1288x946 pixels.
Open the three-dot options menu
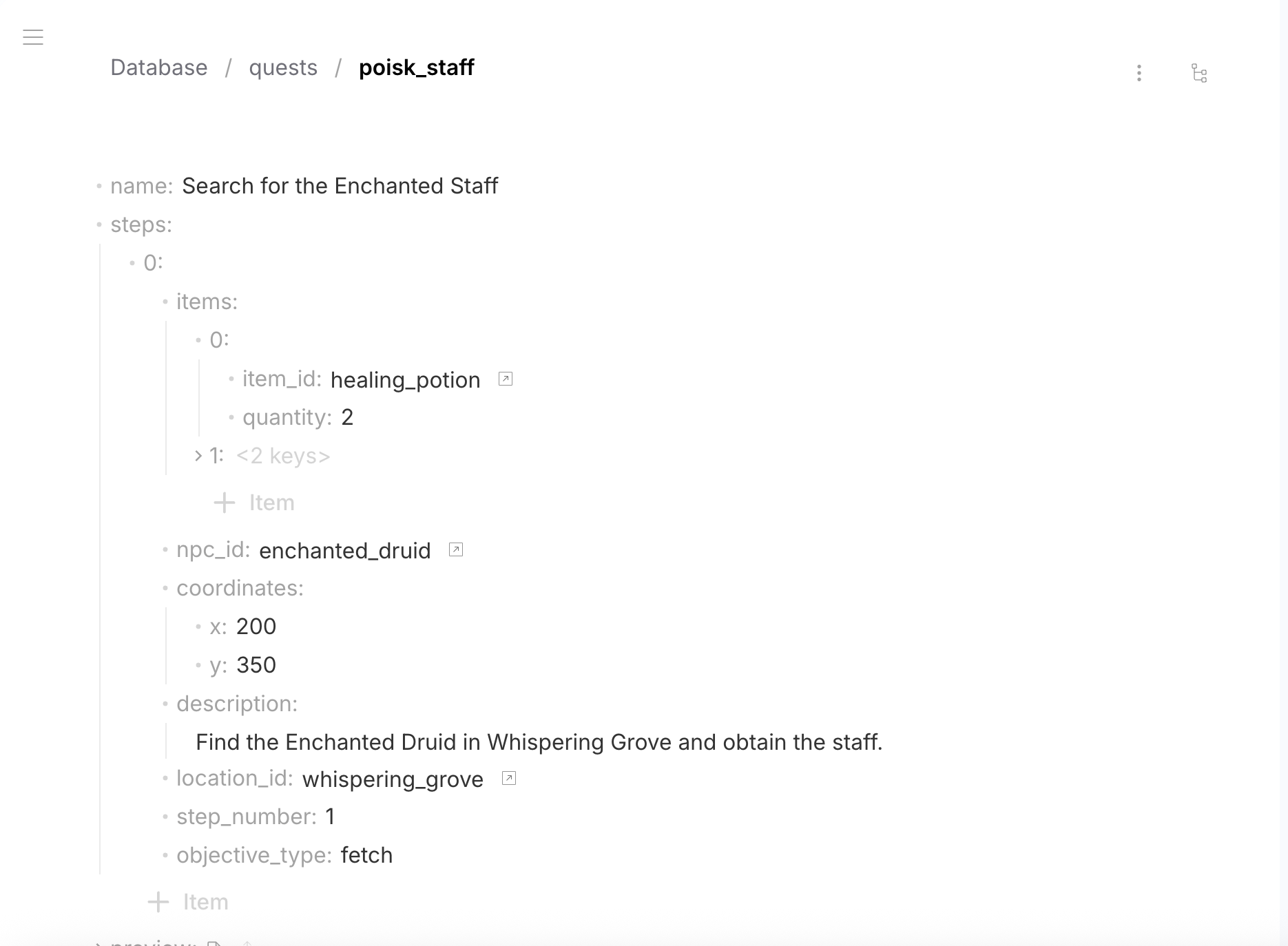click(1139, 72)
